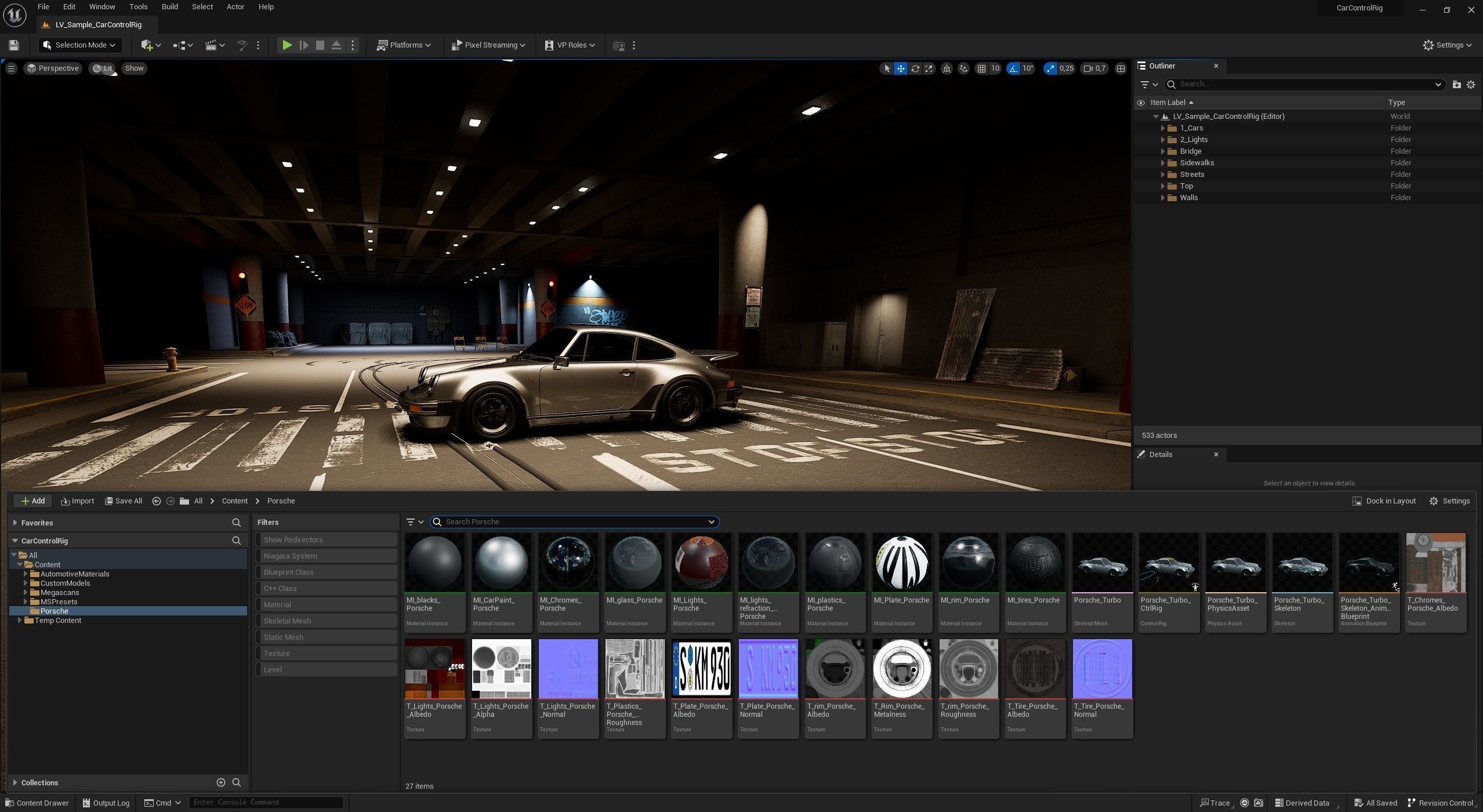Open the Platforms dropdown

(x=404, y=45)
